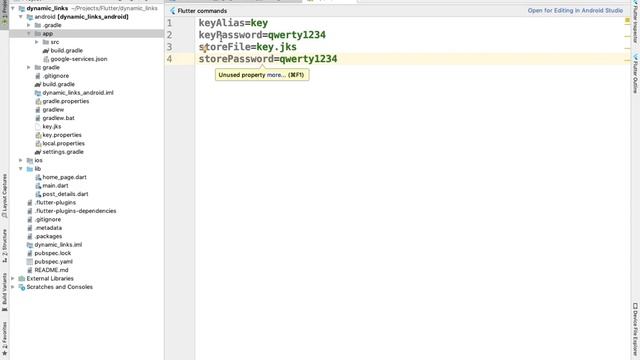The width and height of the screenshot is (640, 360).
Task: Click the src folder icon
Action: [46, 42]
